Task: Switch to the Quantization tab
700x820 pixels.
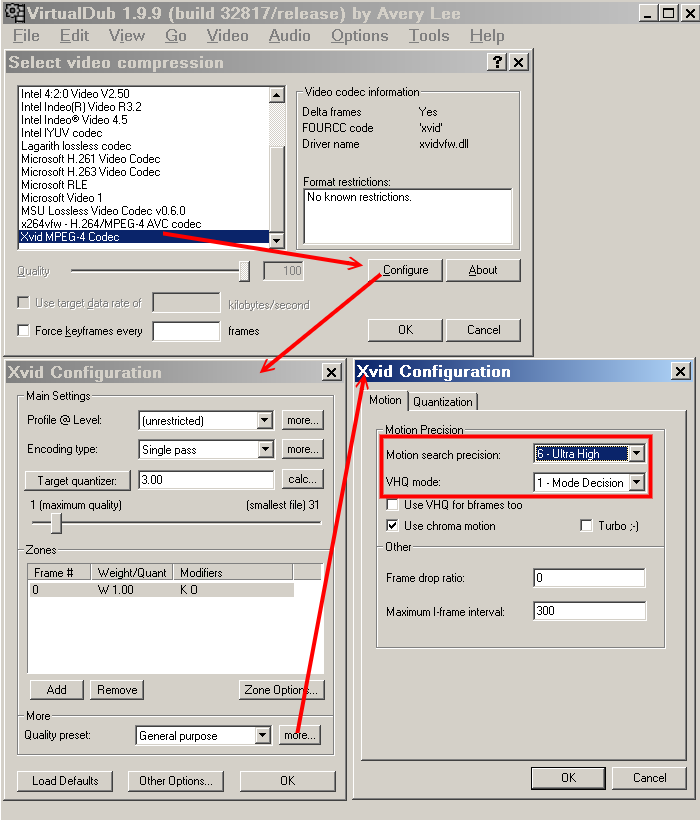Action: point(443,402)
